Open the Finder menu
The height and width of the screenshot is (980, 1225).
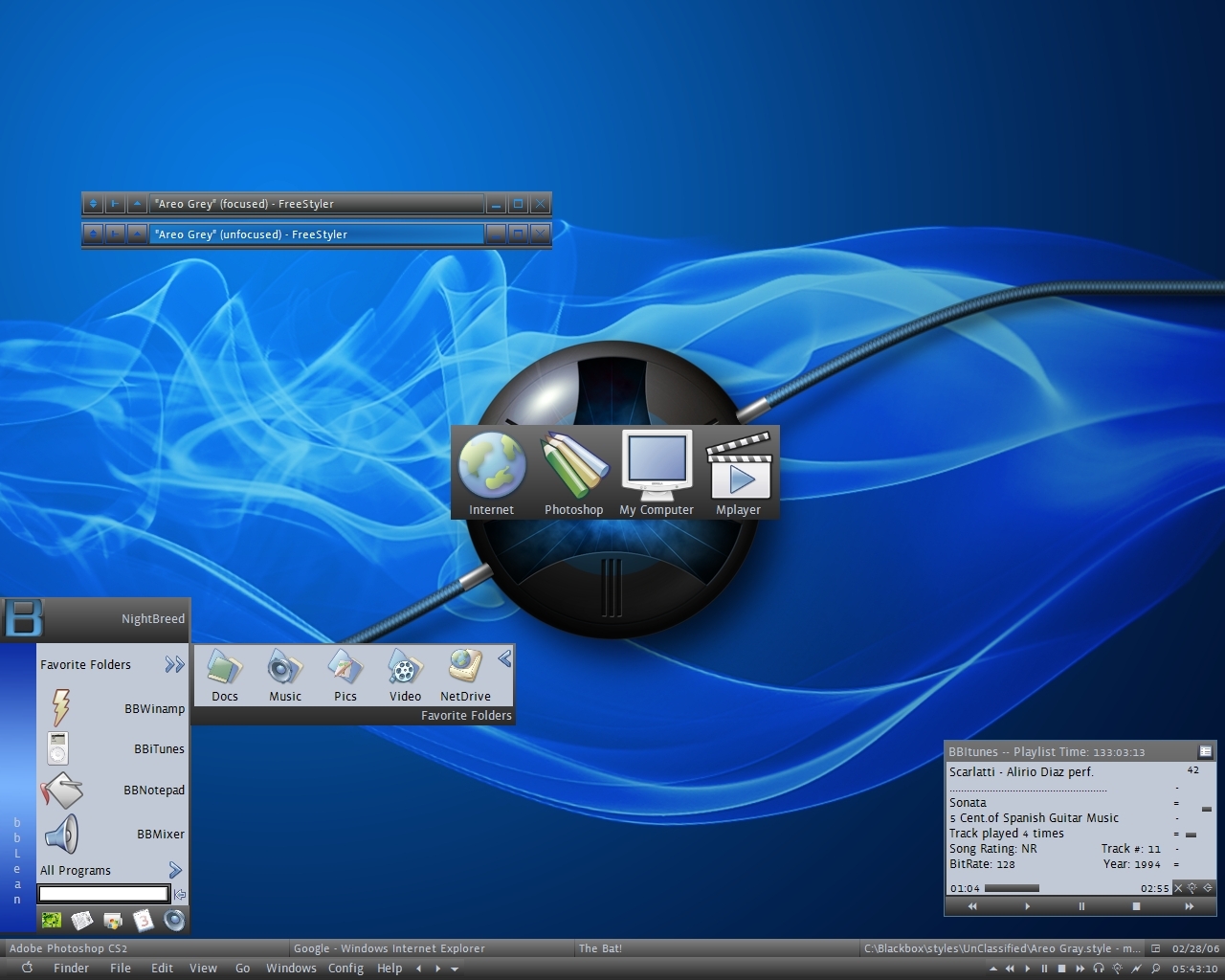pos(71,969)
